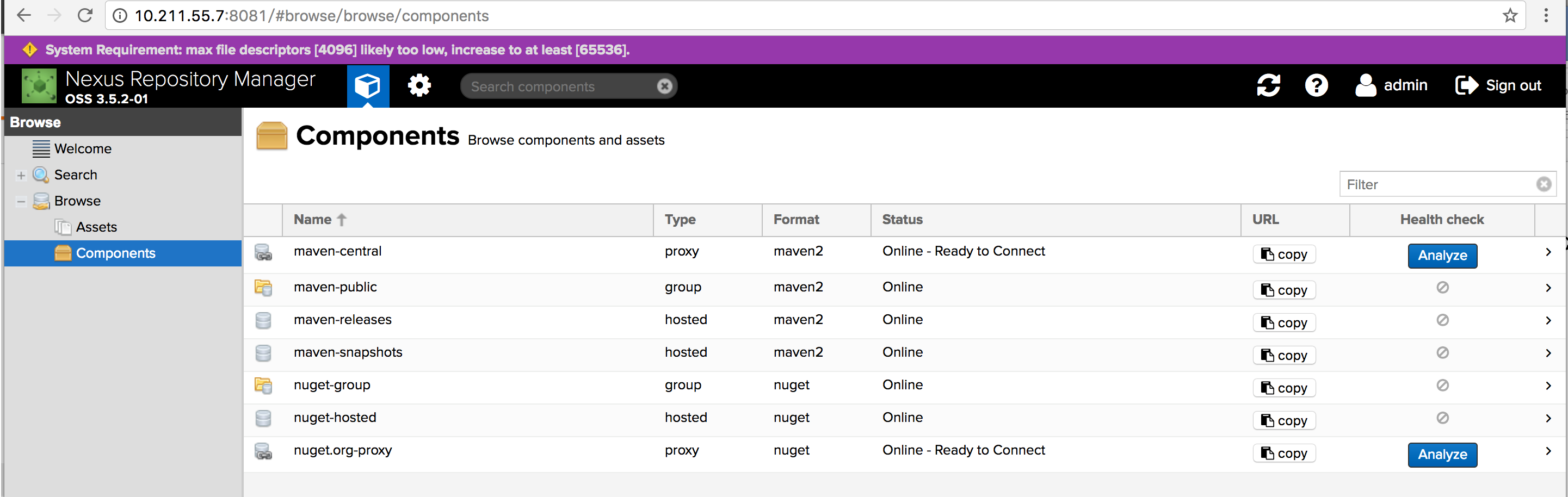Sort the table by Name column
Viewport: 1568px width, 497px height.
coord(313,220)
